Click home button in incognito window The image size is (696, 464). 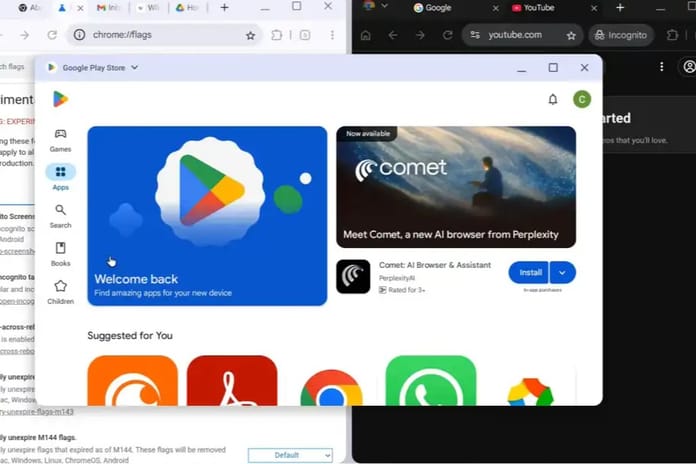pyautogui.click(x=366, y=35)
